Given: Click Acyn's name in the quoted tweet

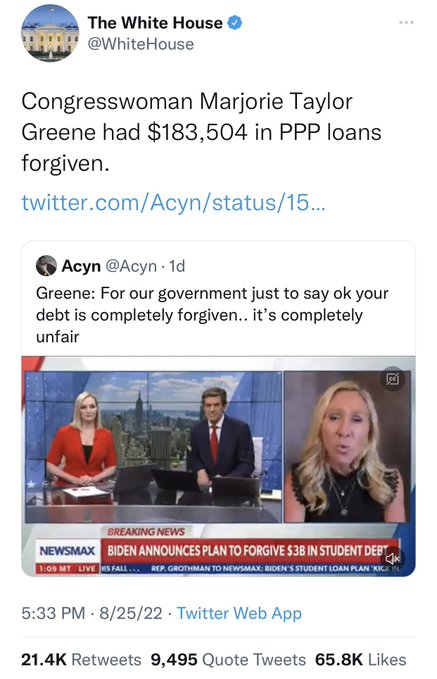Looking at the screenshot, I should point(81,266).
